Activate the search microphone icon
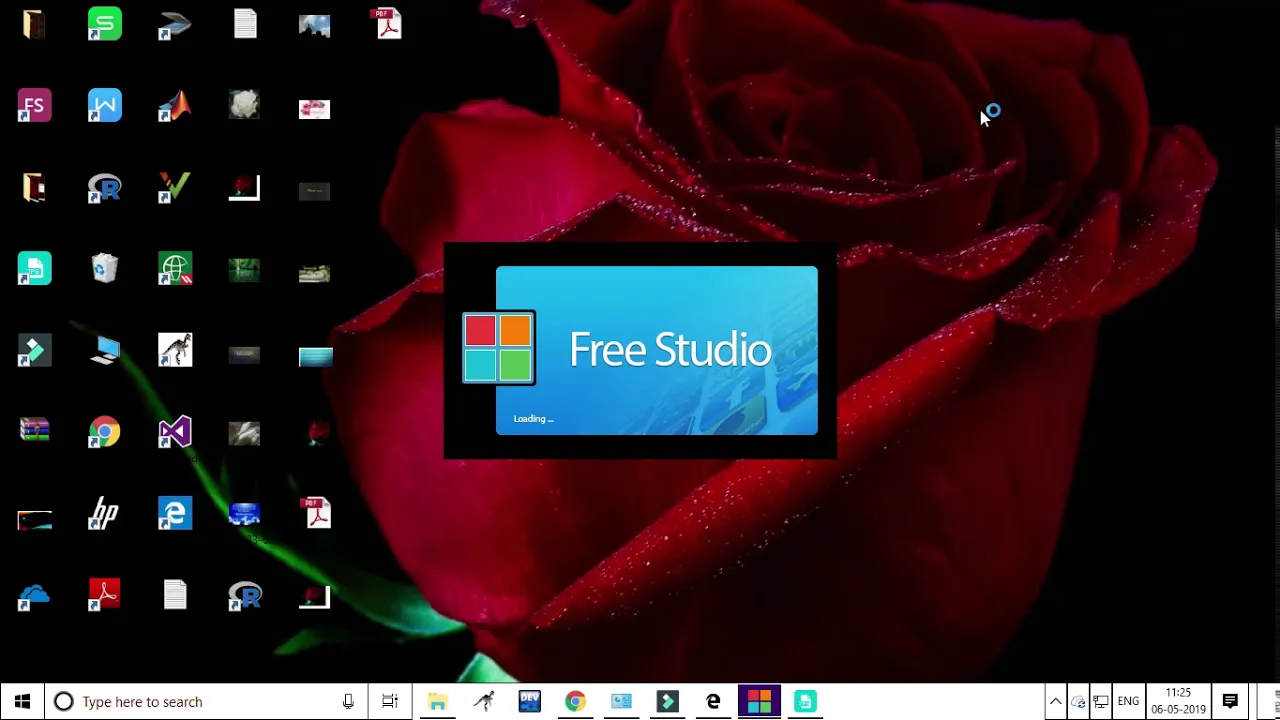Viewport: 1280px width, 720px height. [348, 702]
